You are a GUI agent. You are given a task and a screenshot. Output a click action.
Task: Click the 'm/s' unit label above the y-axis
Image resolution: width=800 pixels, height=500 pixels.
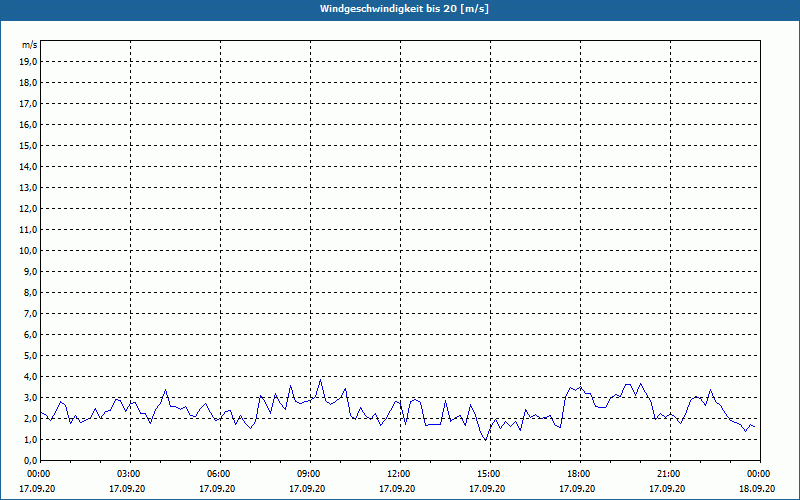[x=30, y=45]
